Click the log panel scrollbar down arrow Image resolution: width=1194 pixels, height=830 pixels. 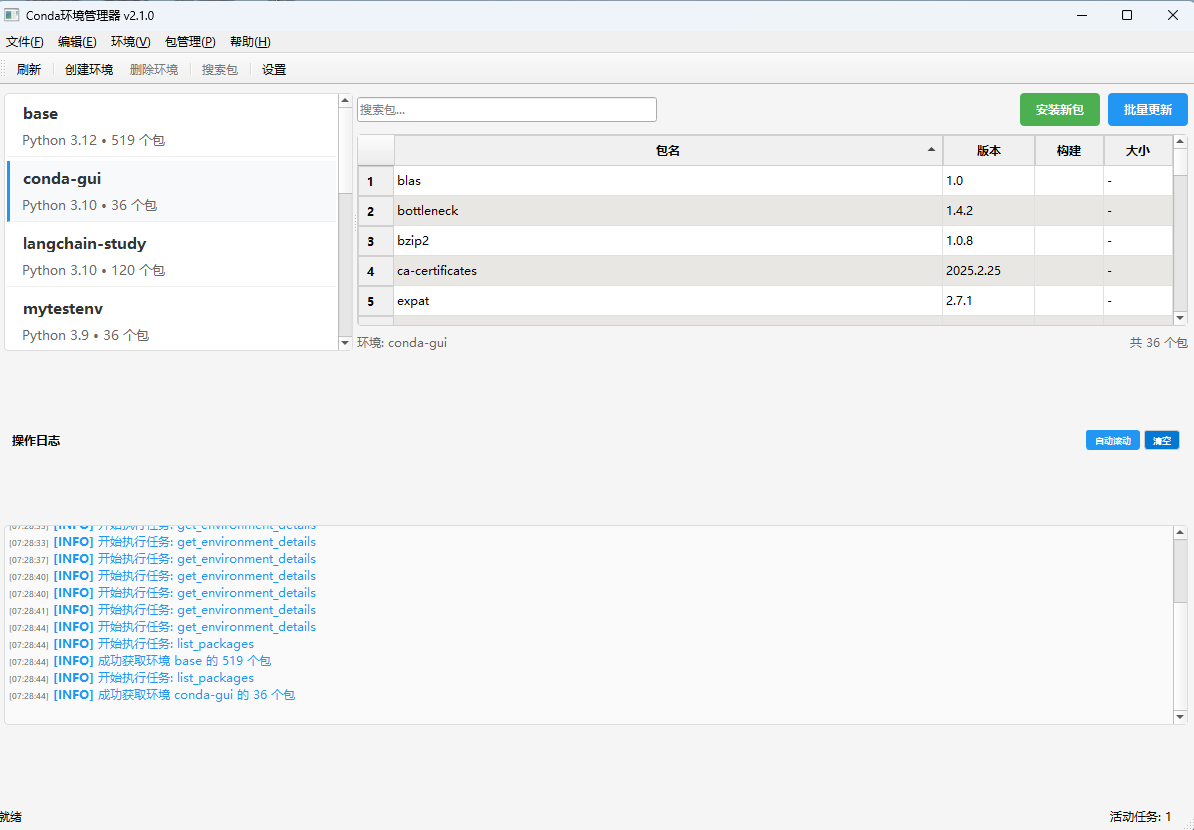(1180, 717)
